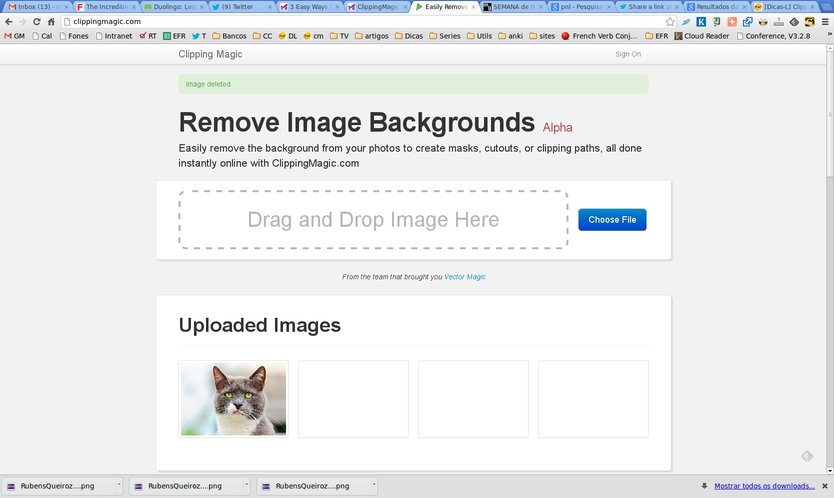The height and width of the screenshot is (498, 834).
Task: Open the EFR bookmark with green icon
Action: coord(174,36)
